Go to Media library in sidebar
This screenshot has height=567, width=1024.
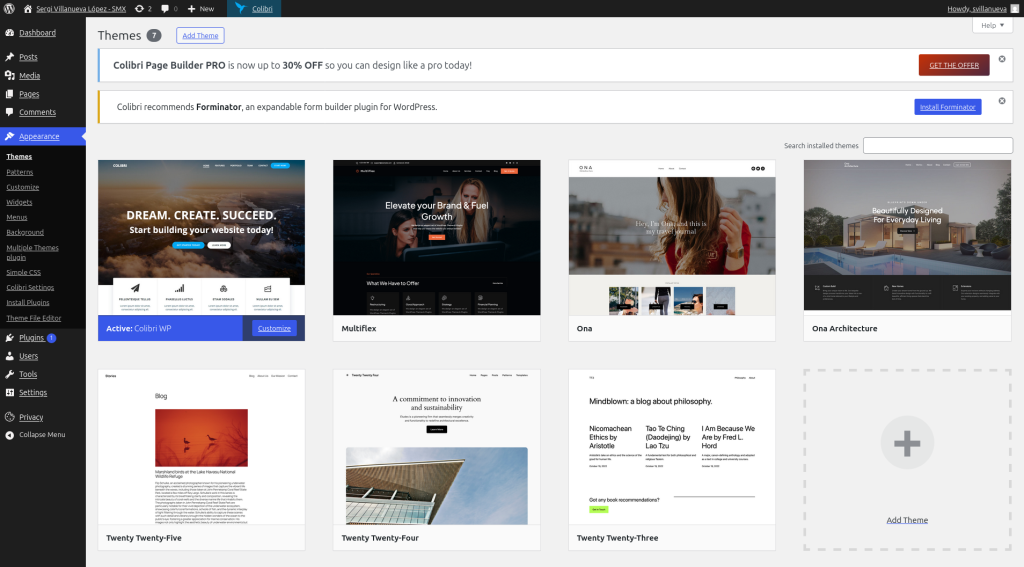coord(29,76)
